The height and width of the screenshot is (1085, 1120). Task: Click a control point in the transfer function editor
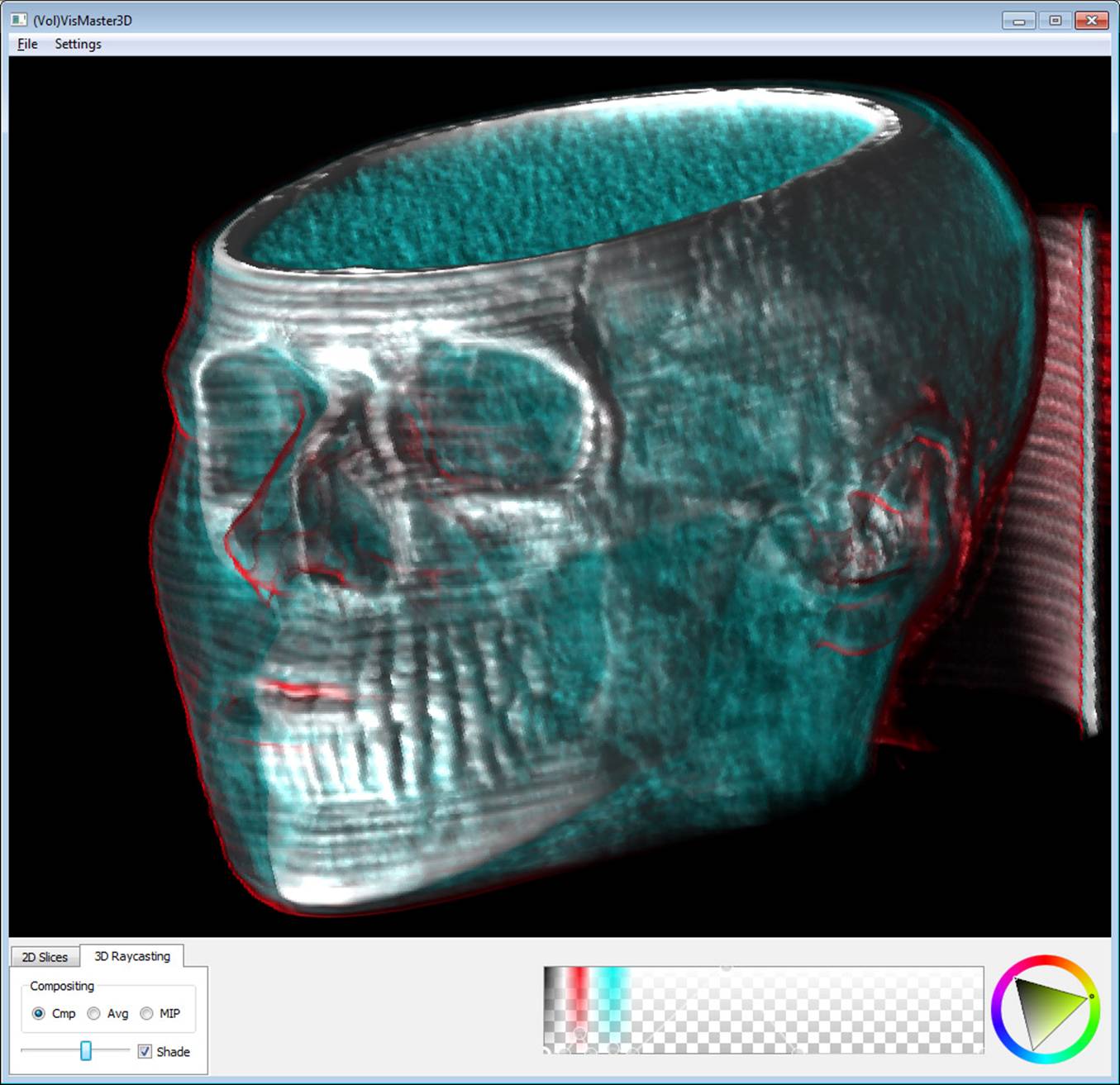[x=579, y=1032]
